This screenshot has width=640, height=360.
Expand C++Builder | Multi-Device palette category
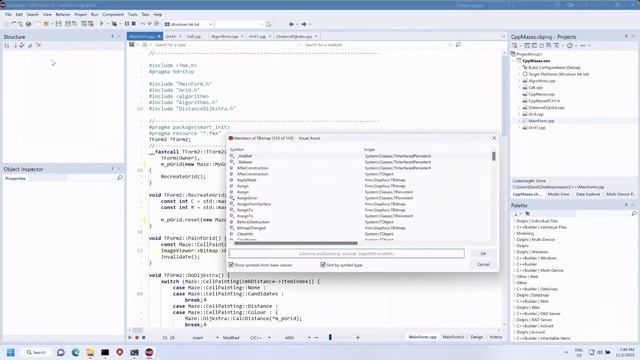(514, 270)
